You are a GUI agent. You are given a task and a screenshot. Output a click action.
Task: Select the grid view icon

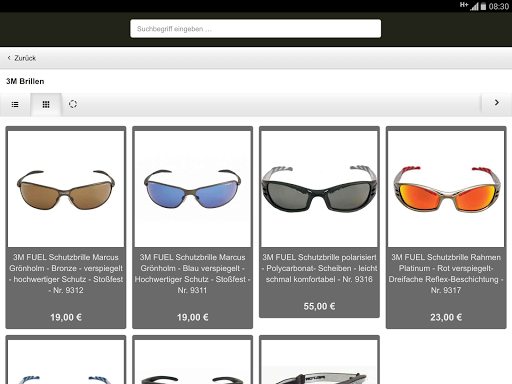click(46, 105)
